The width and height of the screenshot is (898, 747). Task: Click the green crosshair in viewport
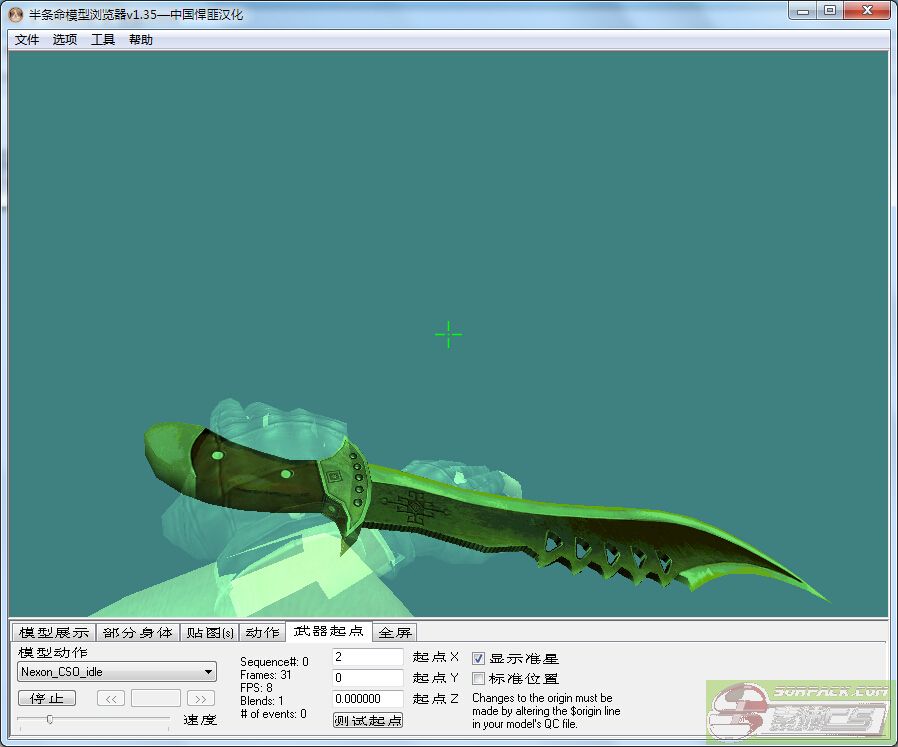tap(449, 335)
